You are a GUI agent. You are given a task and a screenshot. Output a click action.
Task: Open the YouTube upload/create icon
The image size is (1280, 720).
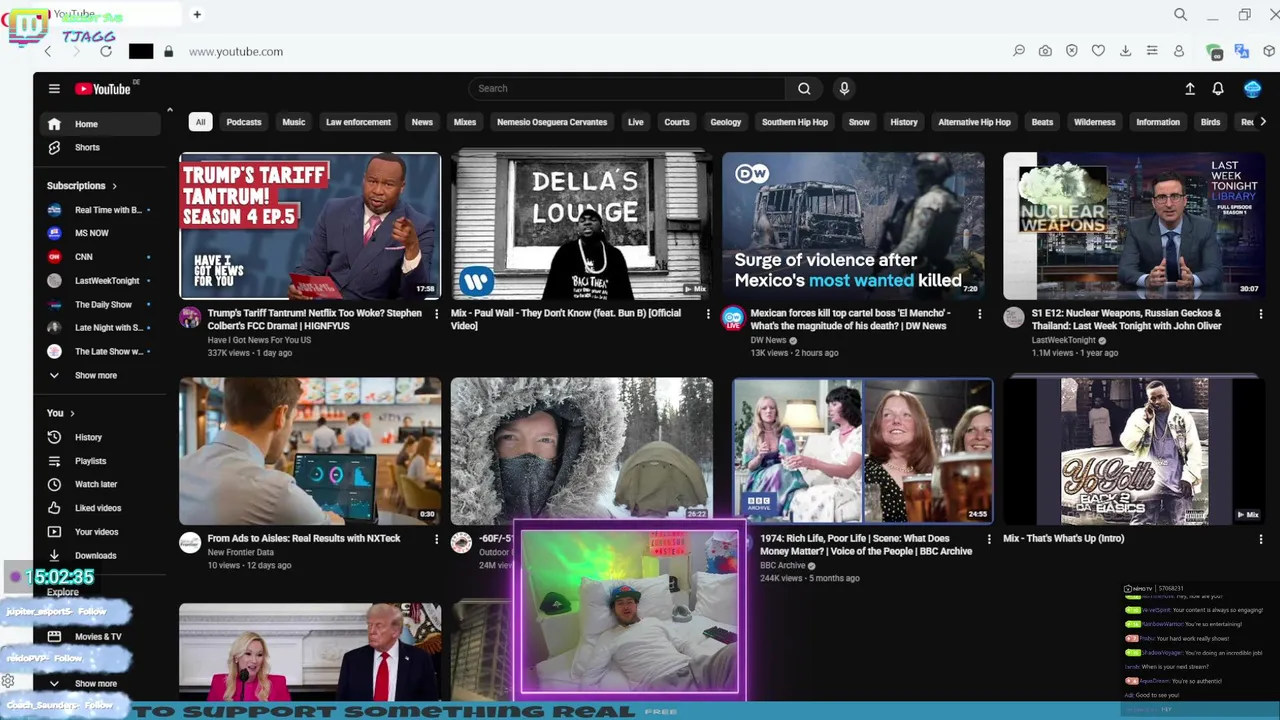(x=1190, y=89)
